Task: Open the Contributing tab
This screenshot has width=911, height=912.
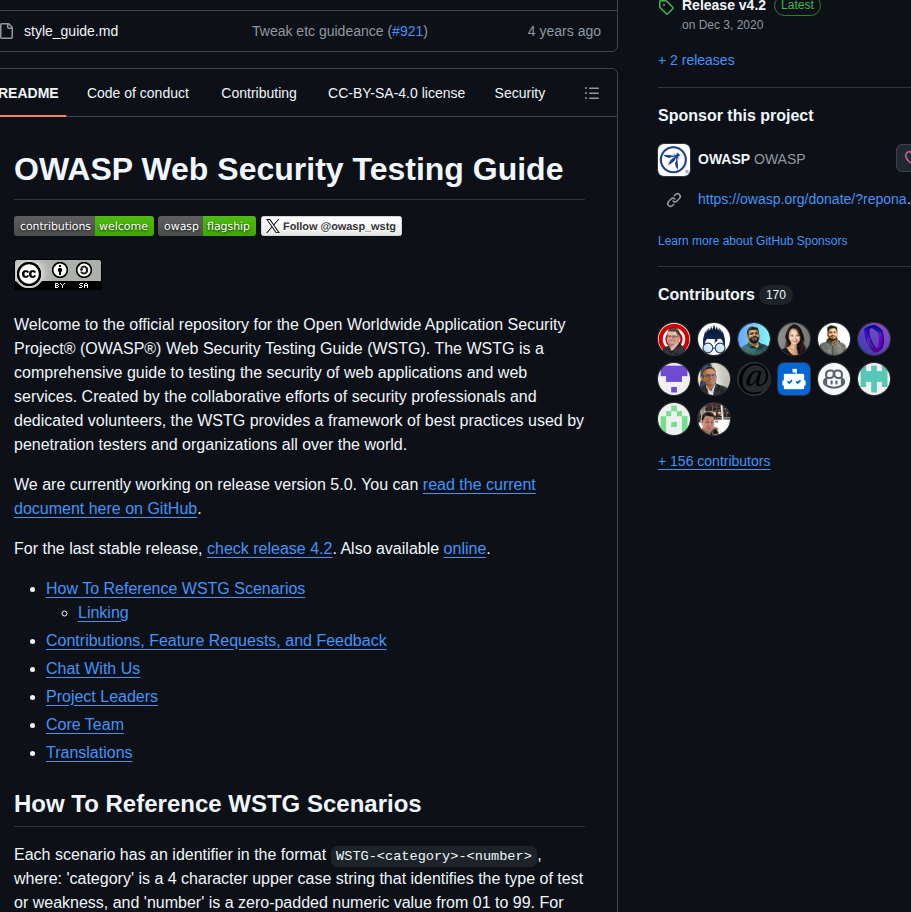Action: [259, 93]
